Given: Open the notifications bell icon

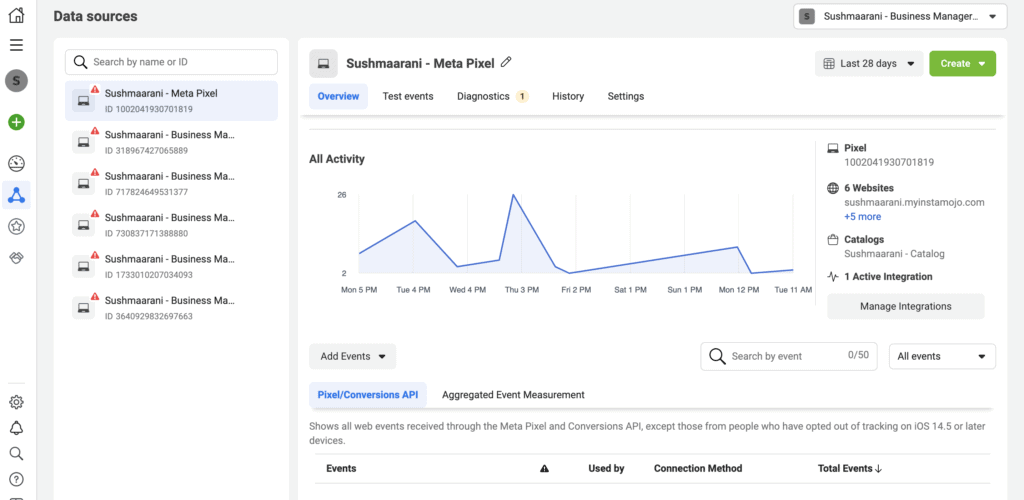Looking at the screenshot, I should [16, 428].
